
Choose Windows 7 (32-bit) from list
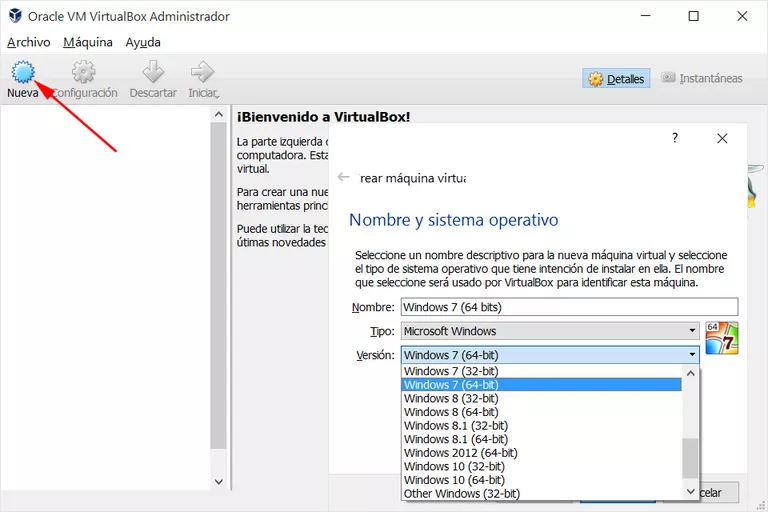(x=541, y=371)
